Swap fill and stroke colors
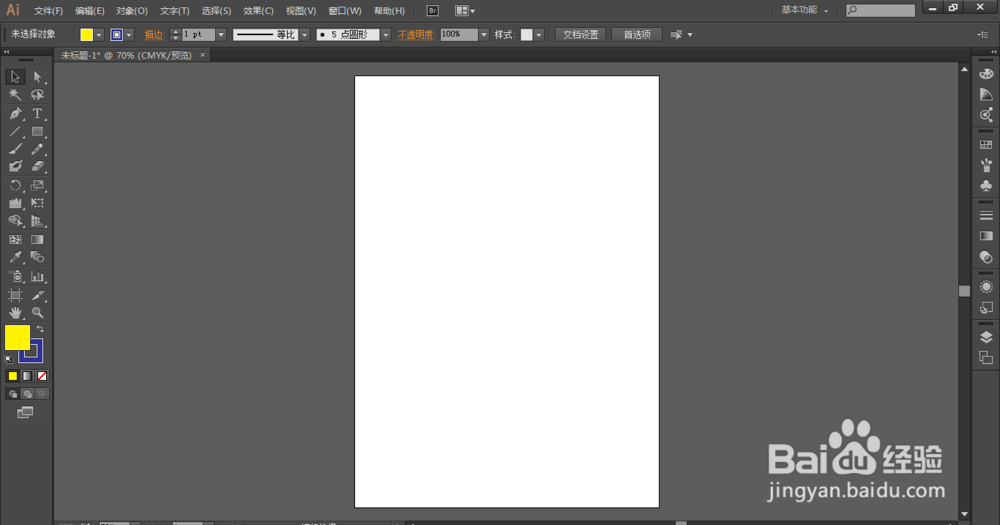 [40, 329]
